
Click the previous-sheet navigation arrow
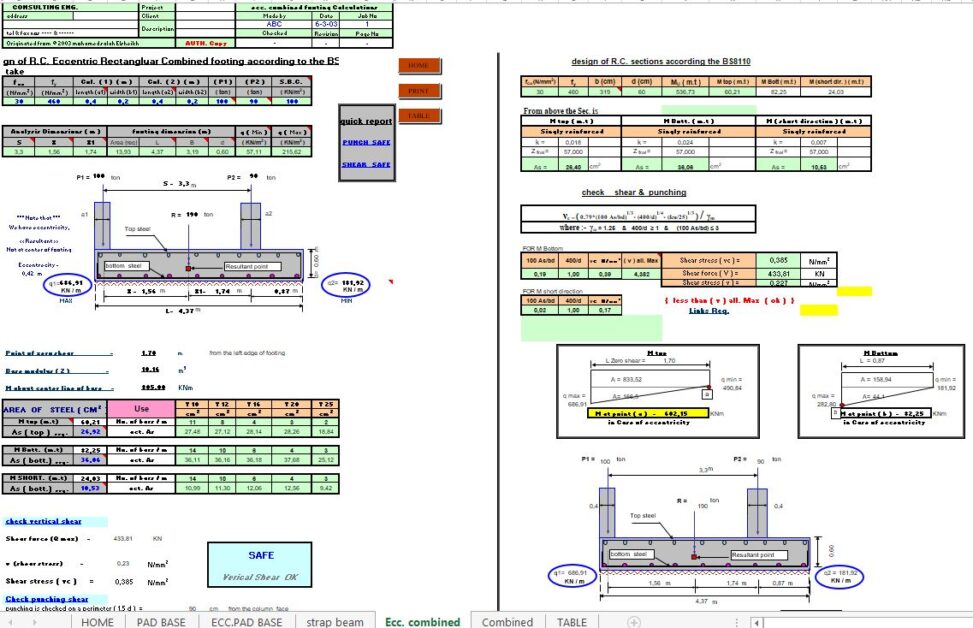coord(11,622)
